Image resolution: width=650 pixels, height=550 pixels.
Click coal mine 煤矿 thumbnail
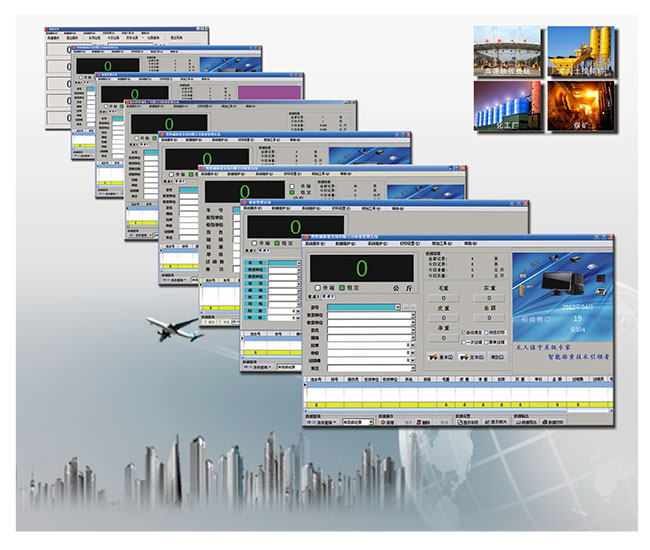(581, 106)
